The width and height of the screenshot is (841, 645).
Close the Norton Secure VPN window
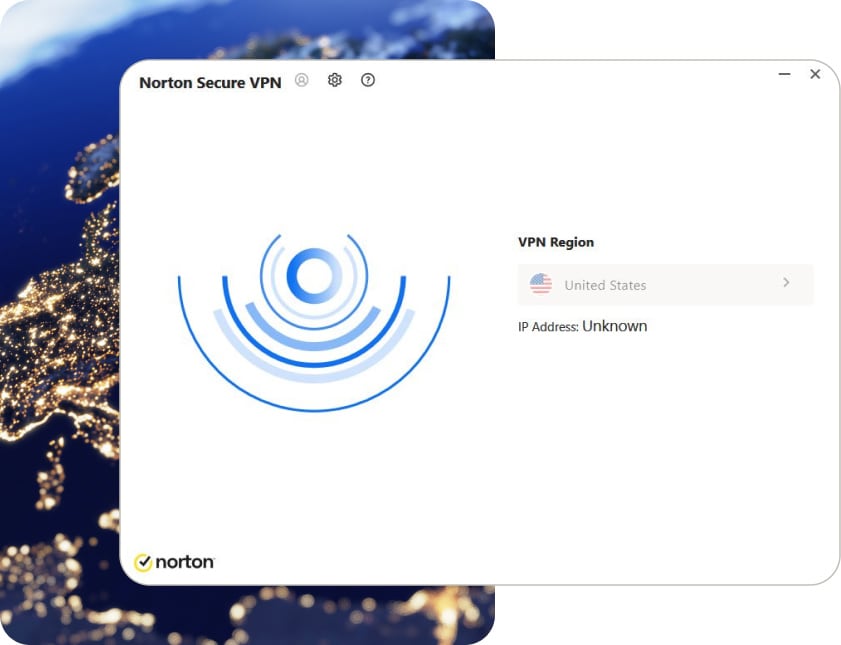815,74
